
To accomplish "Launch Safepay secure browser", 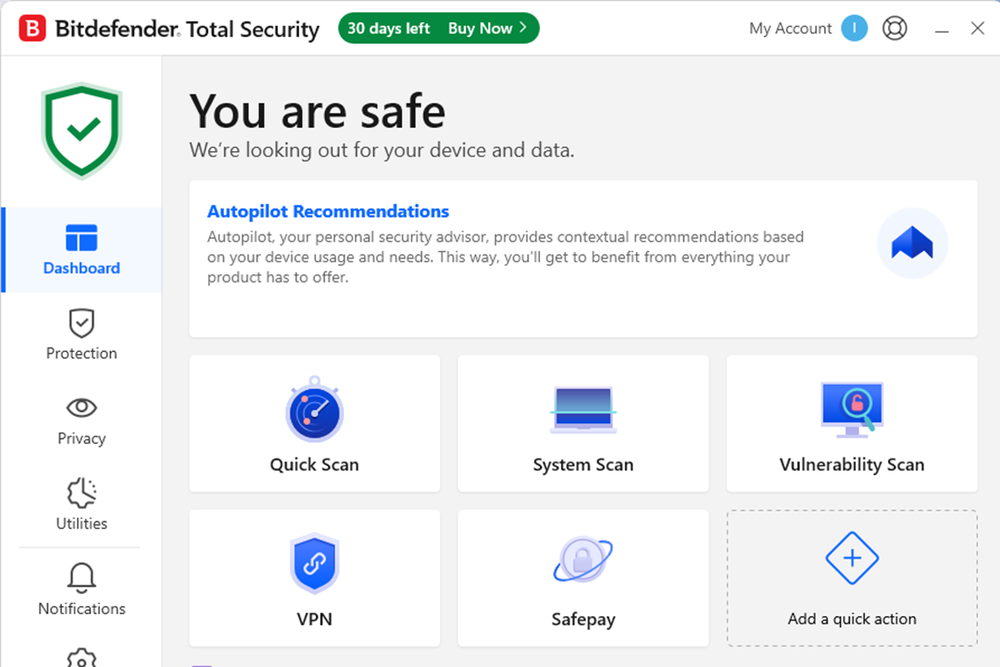I will tap(583, 578).
